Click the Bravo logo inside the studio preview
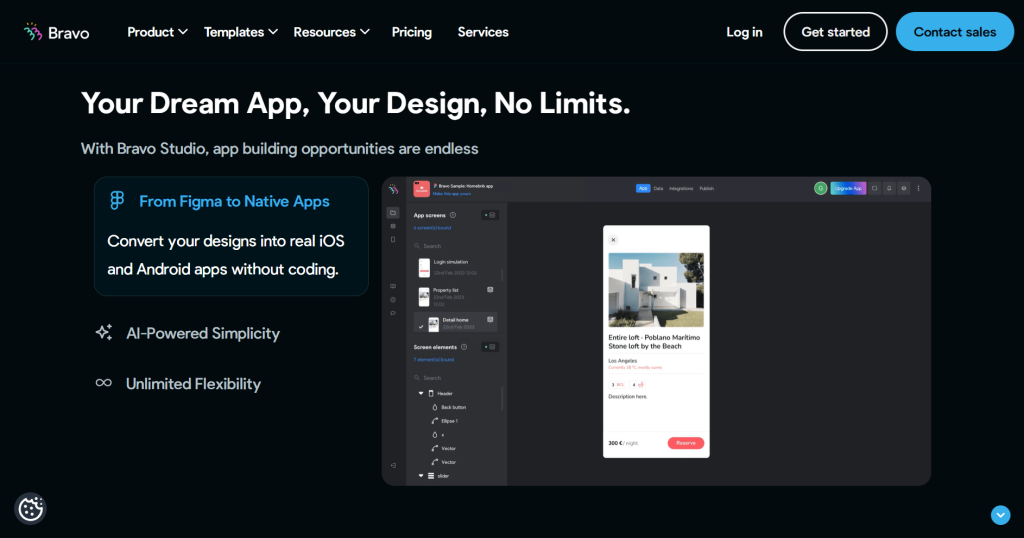The image size is (1024, 538). [393, 189]
